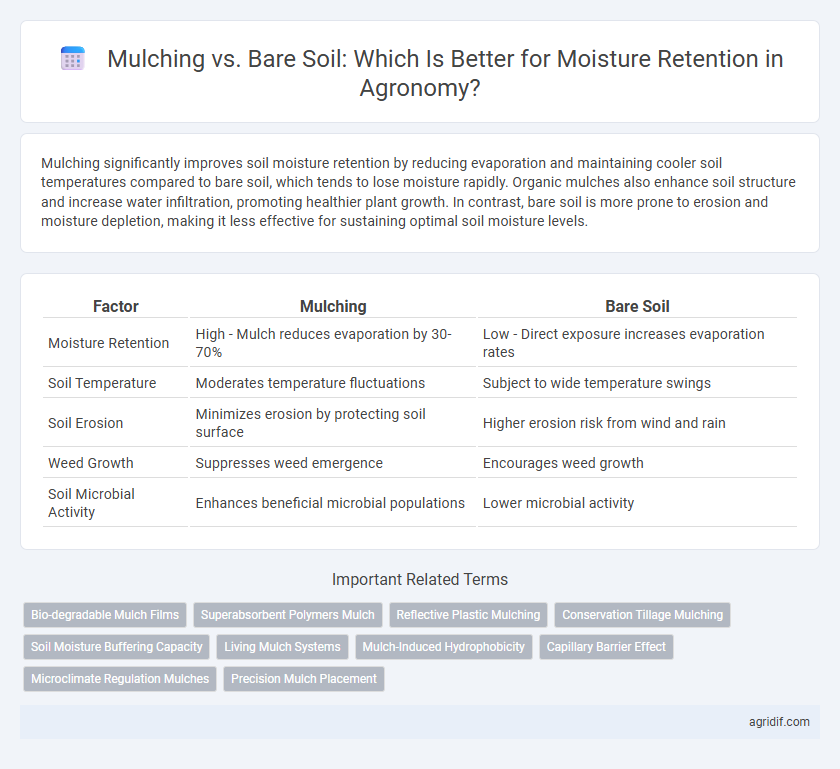Click the Factor column header
Image resolution: width=840 pixels, height=769 pixels.
click(x=116, y=306)
